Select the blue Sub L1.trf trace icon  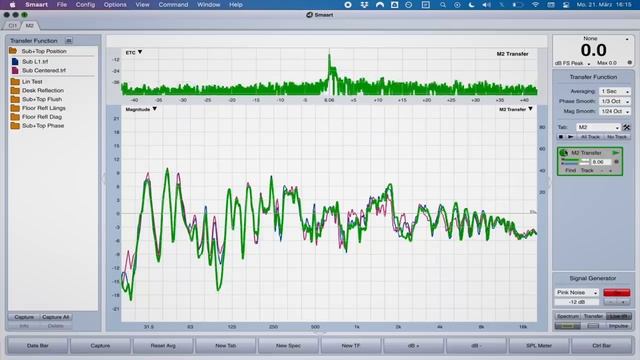[x=15, y=62]
